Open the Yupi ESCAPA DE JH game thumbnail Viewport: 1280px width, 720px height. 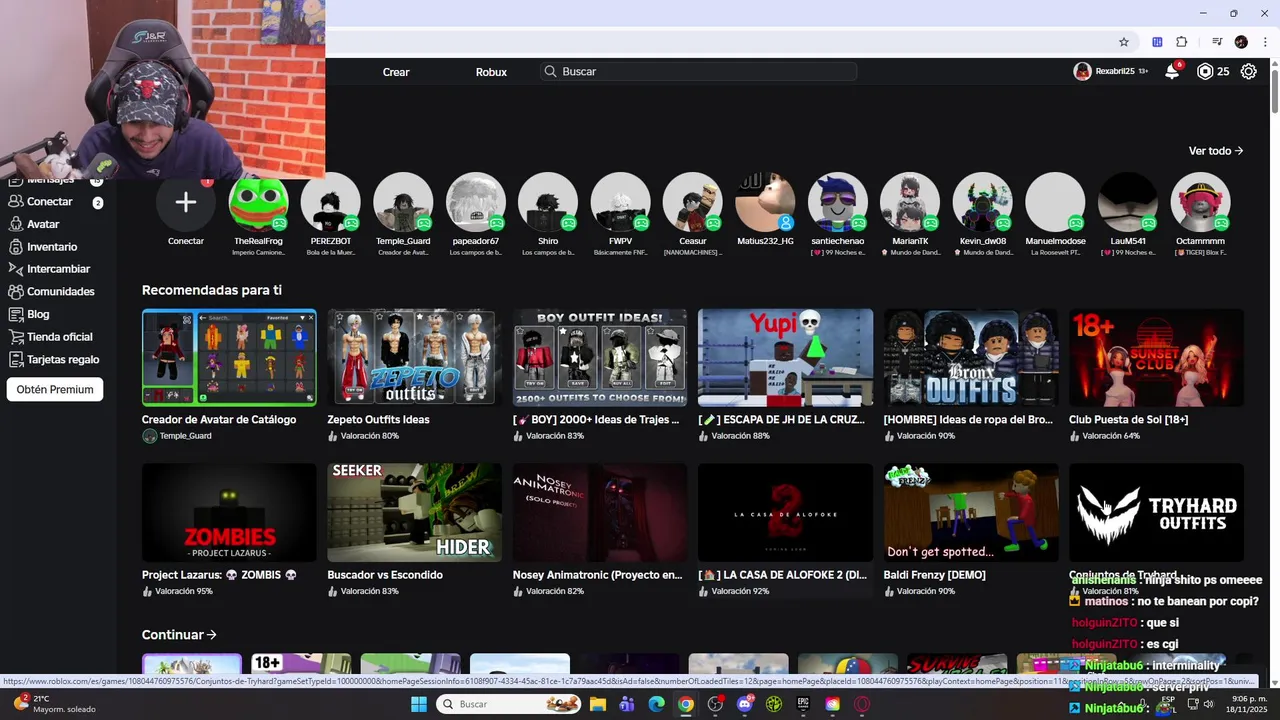(785, 357)
